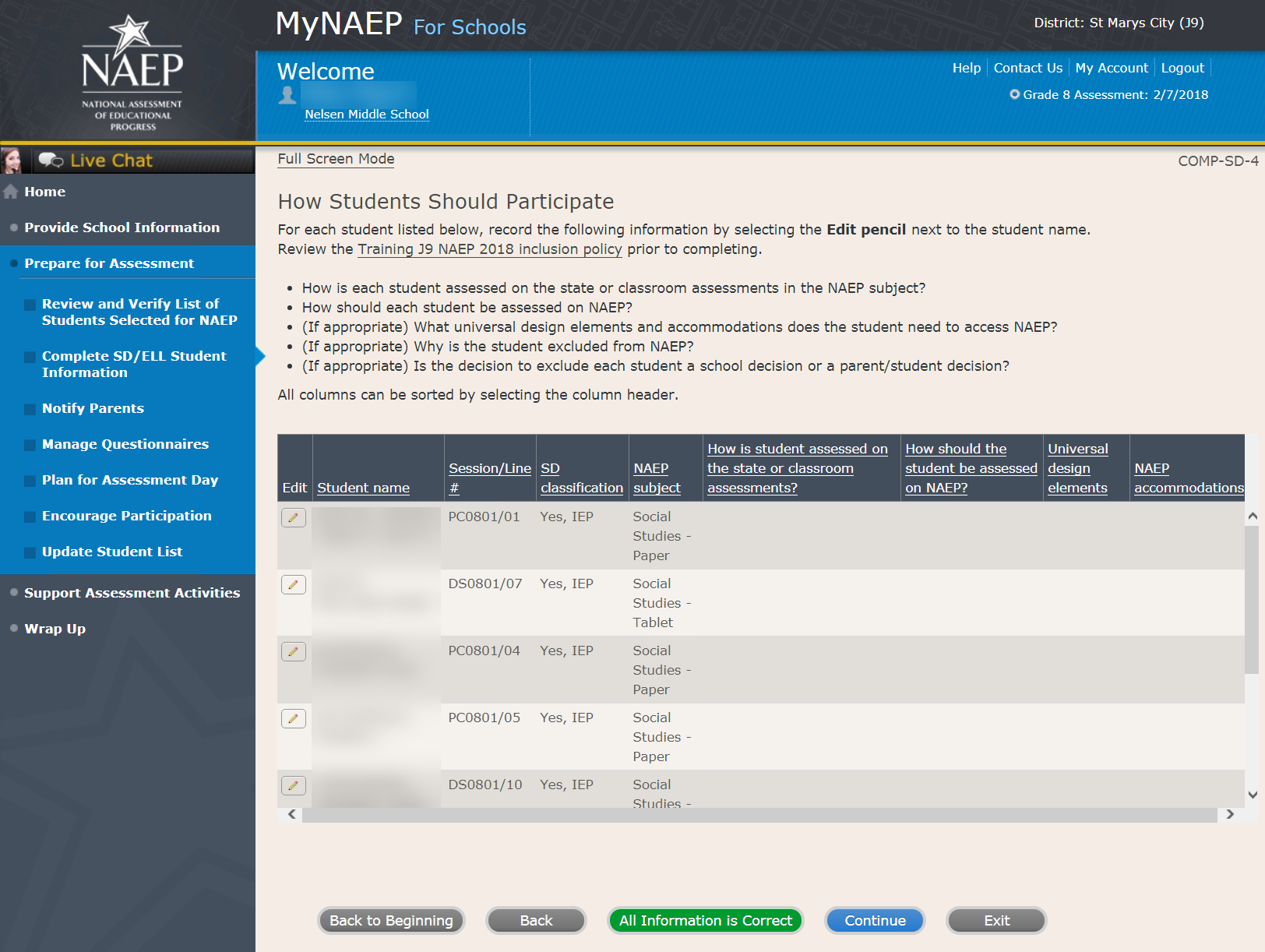Viewport: 1265px width, 952px height.
Task: Click the edit pencil for row PC0801/01
Action: click(294, 517)
